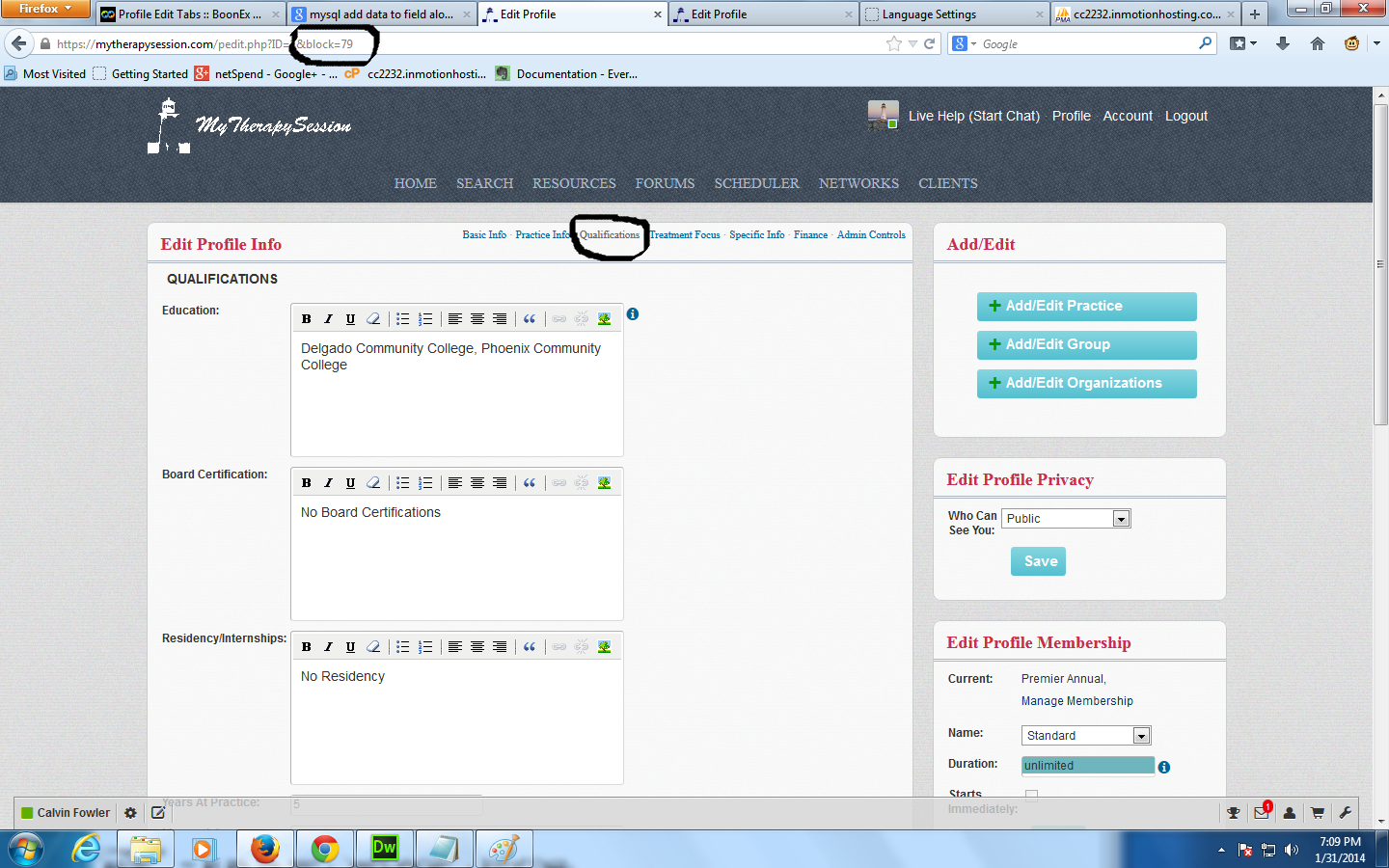Open Firefox home page icon
Image resolution: width=1389 pixels, height=868 pixels.
[1318, 43]
